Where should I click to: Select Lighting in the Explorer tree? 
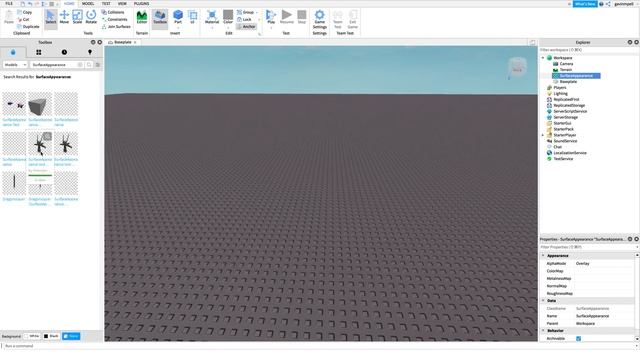560,93
